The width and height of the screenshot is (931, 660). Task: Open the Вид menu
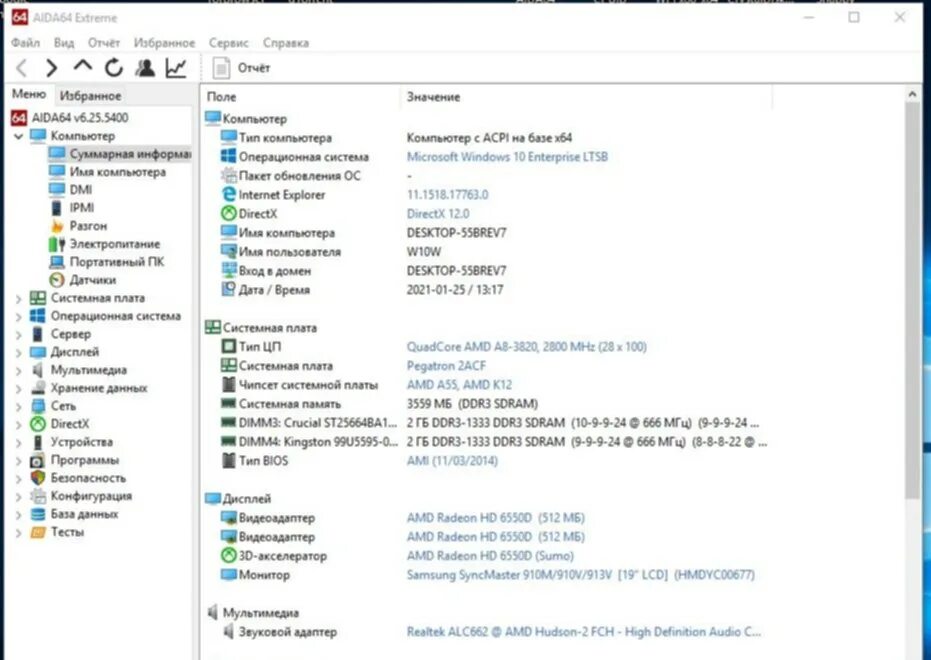click(64, 43)
